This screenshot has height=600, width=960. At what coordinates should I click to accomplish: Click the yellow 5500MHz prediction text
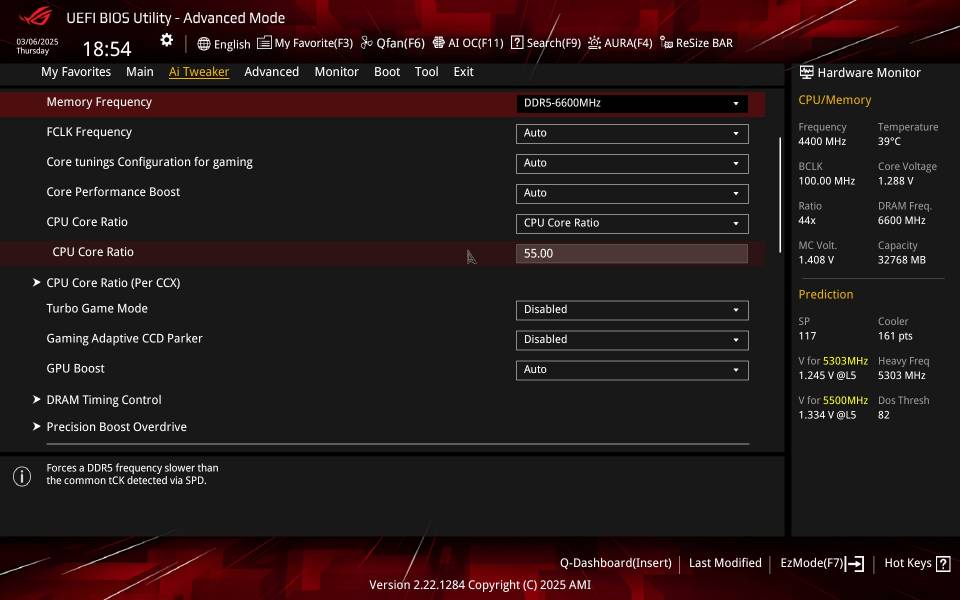coord(846,400)
